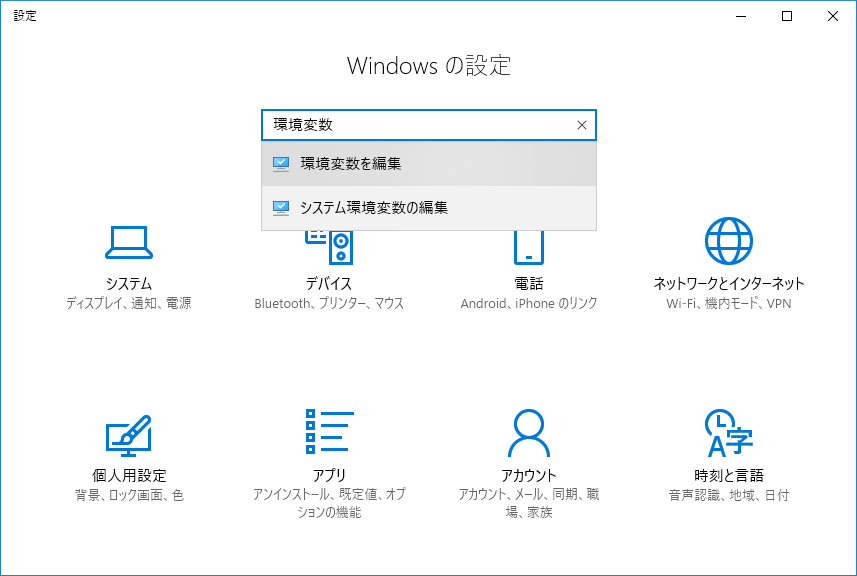Click the Bluetooth、プリンター、マウス description
This screenshot has width=857, height=576.
329,303
